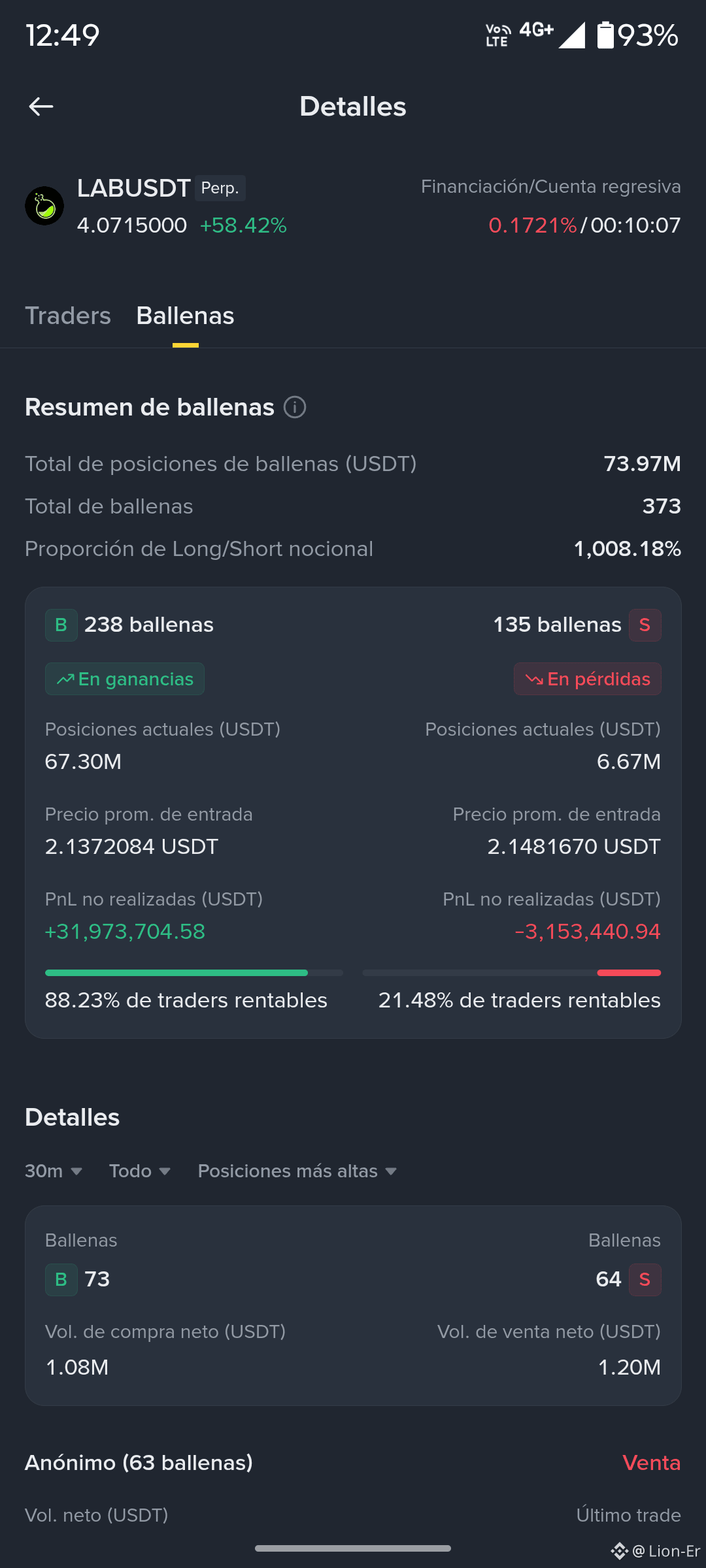Open the Anónimo (63 ballenas) row

click(353, 1463)
